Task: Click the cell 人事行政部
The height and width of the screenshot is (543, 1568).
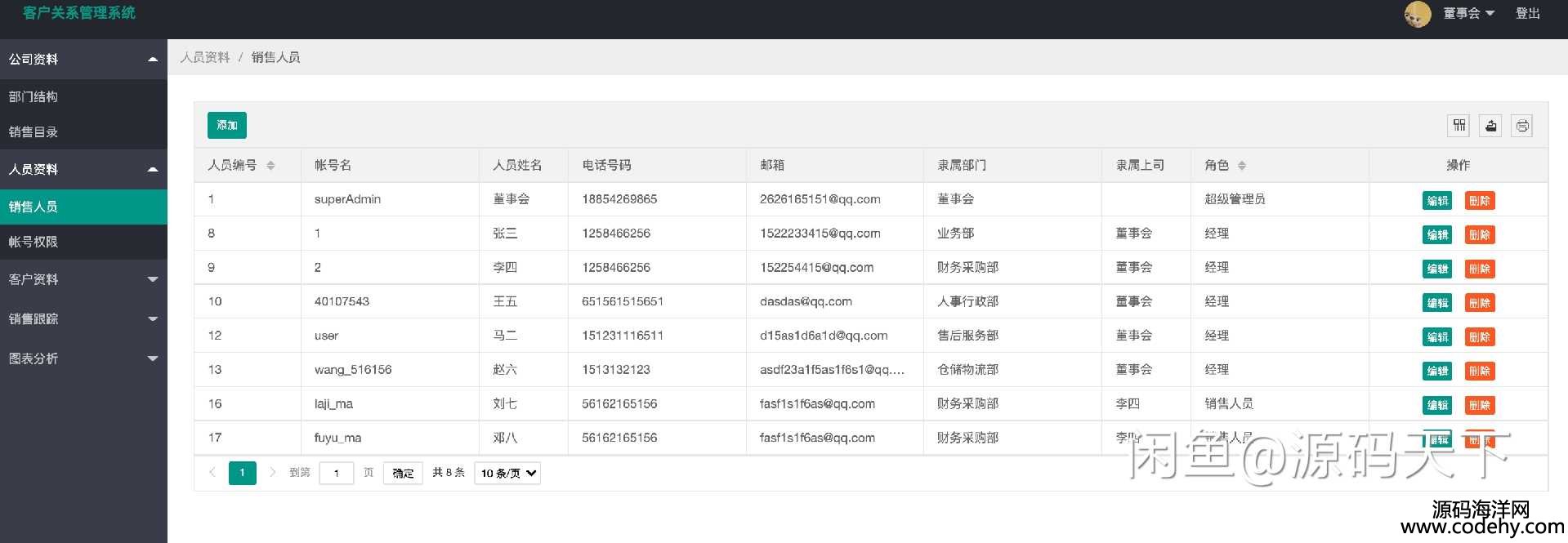Action: (967, 301)
